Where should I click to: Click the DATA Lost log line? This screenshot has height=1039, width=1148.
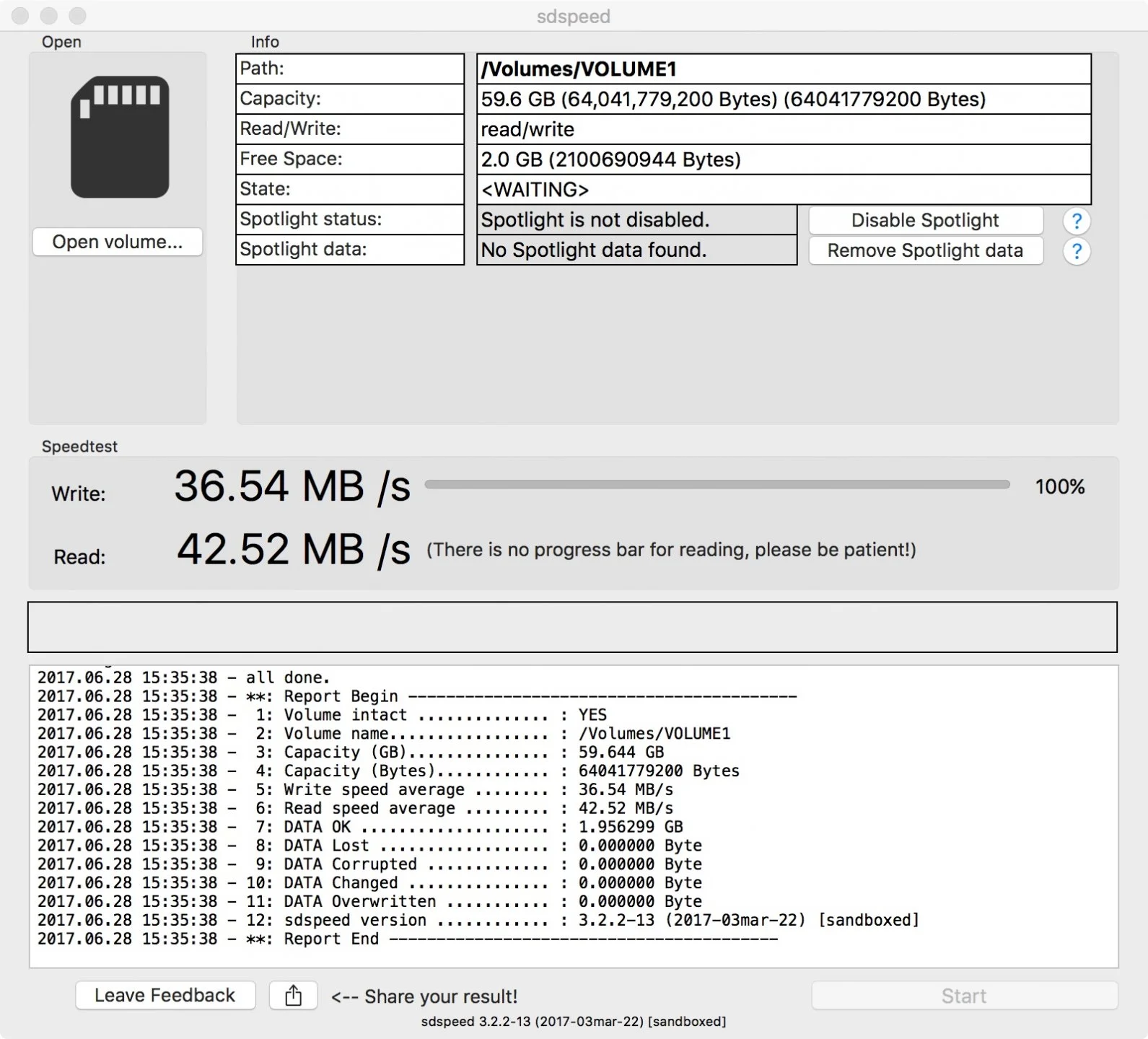[x=369, y=846]
